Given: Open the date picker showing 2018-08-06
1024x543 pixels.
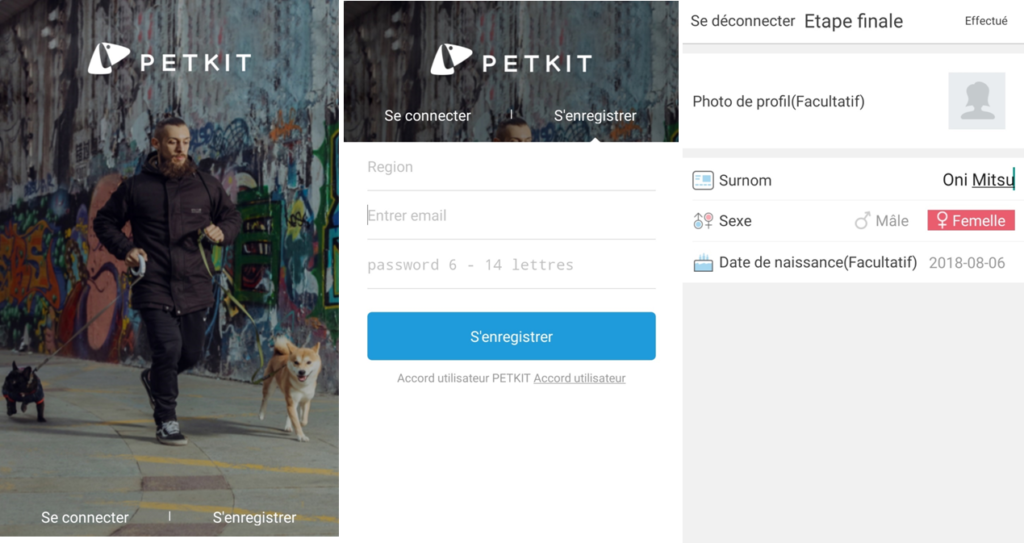Looking at the screenshot, I should [967, 263].
